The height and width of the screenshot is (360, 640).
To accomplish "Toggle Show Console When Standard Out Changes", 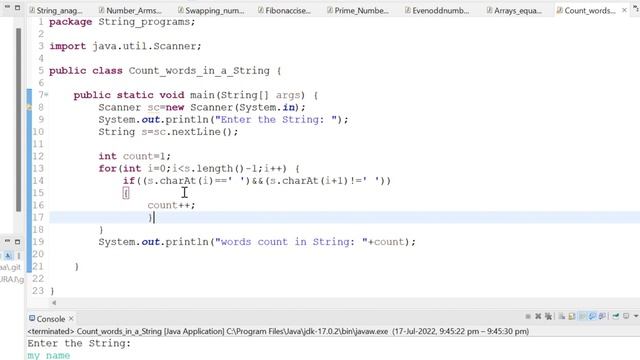I will click(592, 316).
